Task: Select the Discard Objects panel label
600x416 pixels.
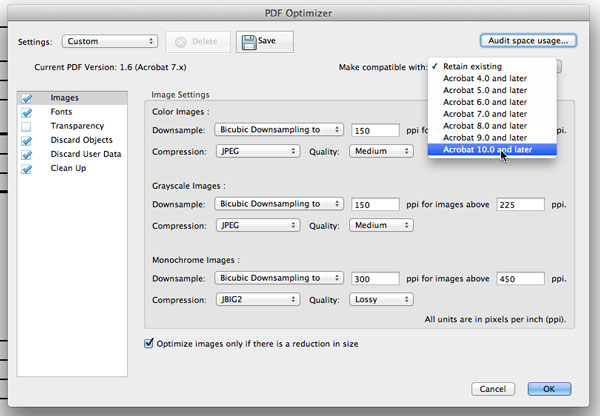Action: [x=82, y=140]
